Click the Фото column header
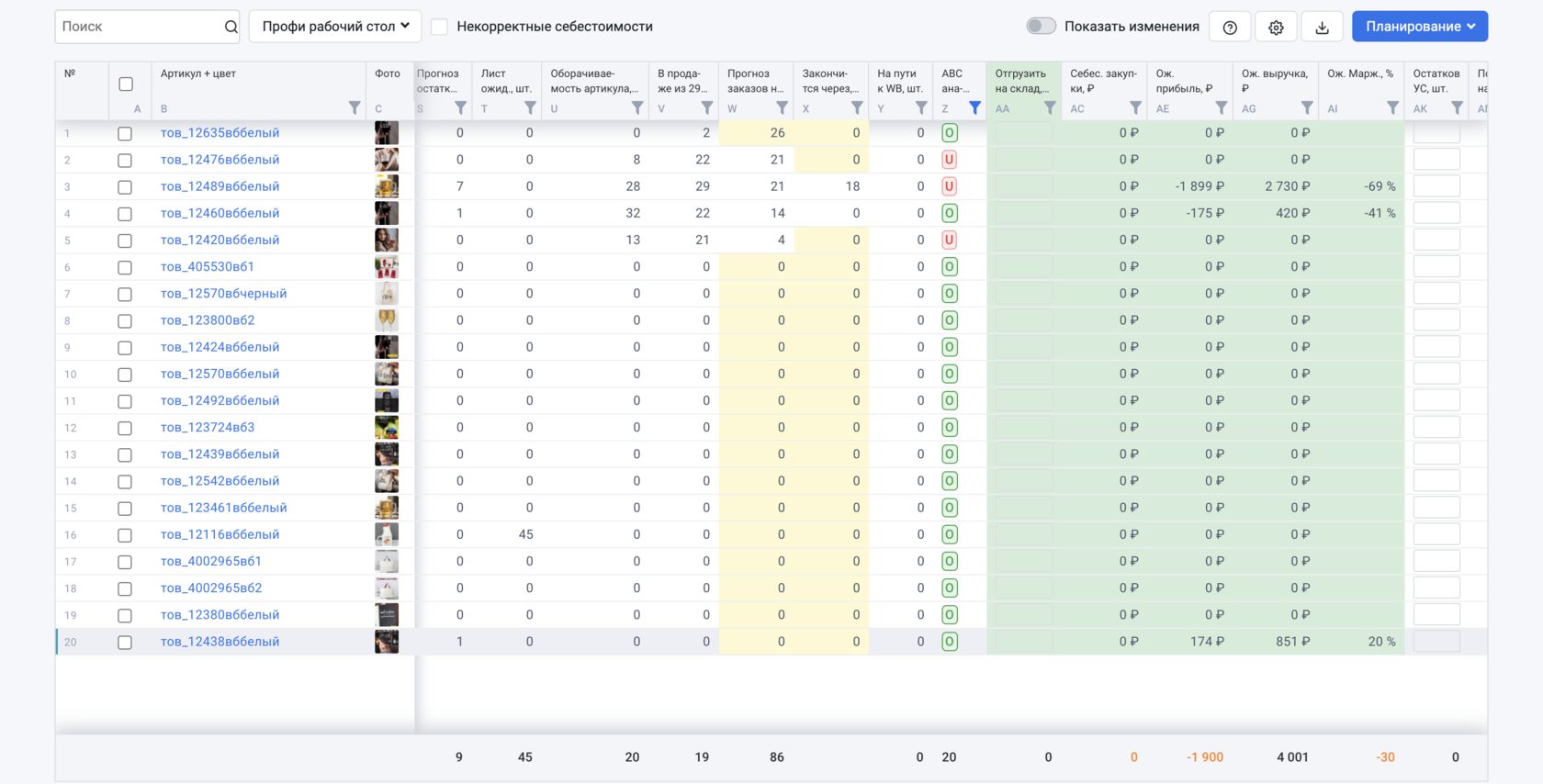1543x784 pixels. pyautogui.click(x=388, y=74)
